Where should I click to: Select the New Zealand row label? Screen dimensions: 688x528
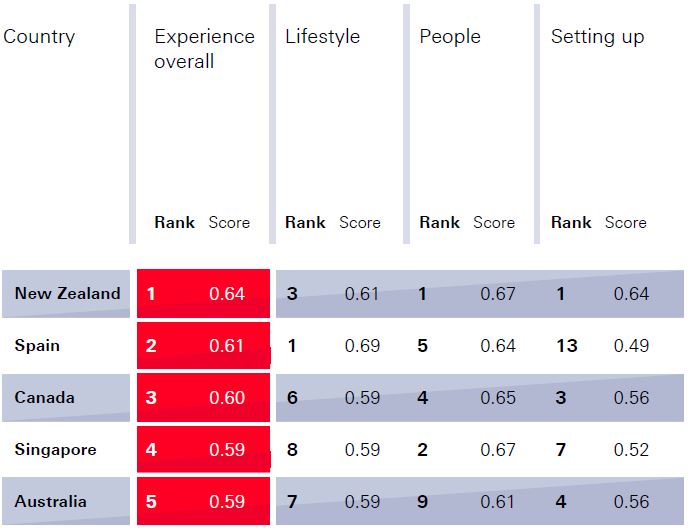point(67,293)
